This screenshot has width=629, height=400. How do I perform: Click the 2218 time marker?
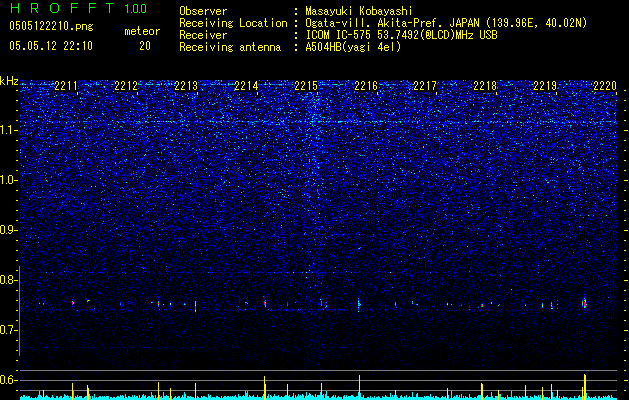[x=485, y=86]
